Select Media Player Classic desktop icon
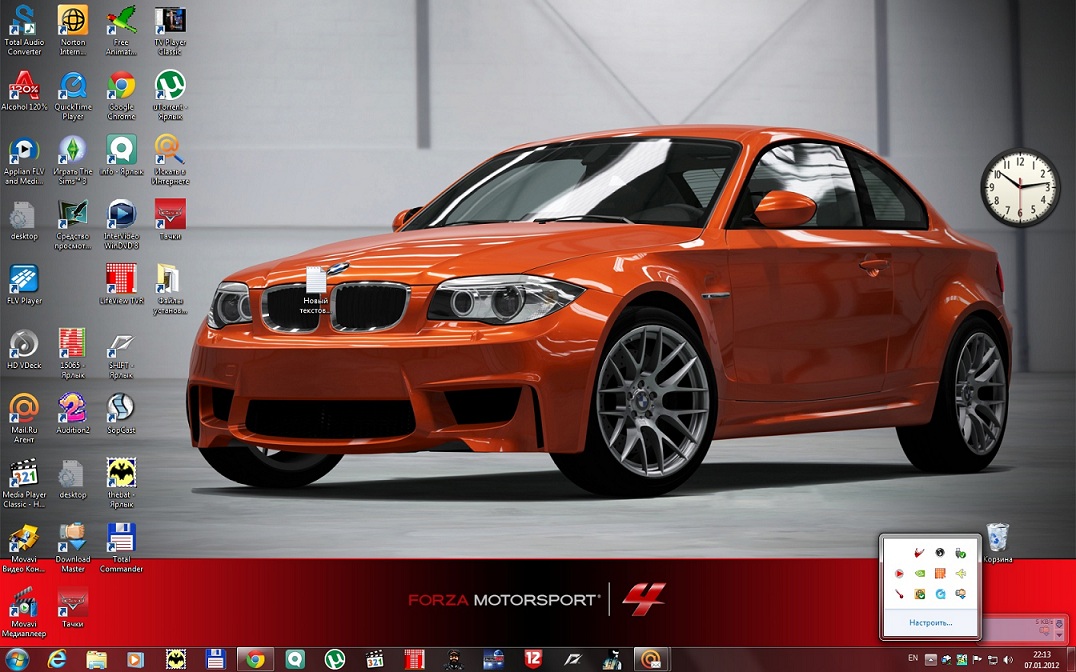Viewport: 1076px width, 672px height. click(x=24, y=483)
